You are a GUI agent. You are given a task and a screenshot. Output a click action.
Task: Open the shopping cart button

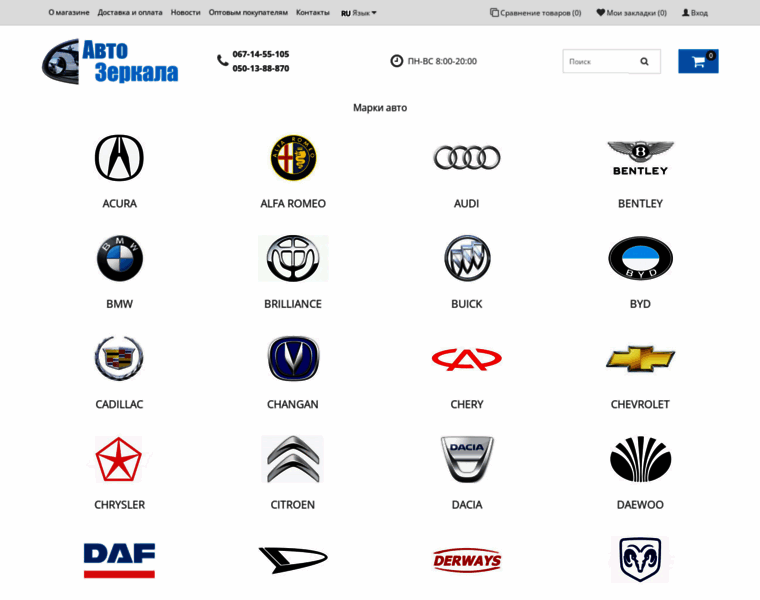(x=698, y=62)
